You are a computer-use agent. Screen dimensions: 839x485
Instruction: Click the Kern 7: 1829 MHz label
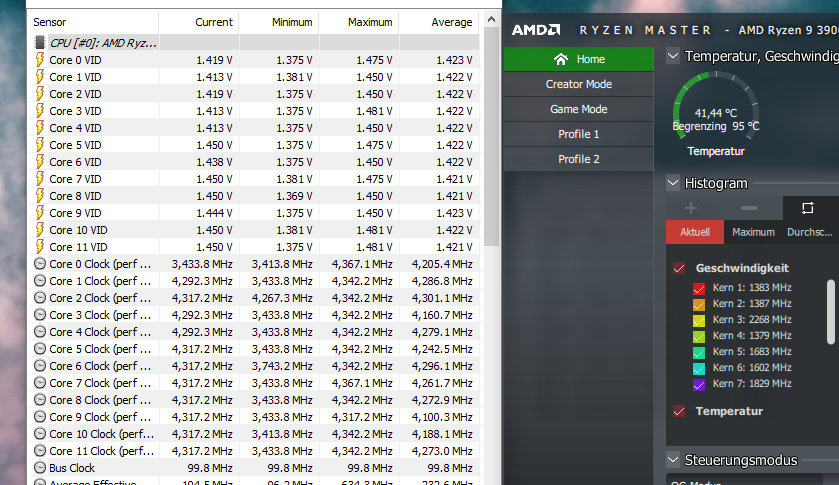(752, 384)
